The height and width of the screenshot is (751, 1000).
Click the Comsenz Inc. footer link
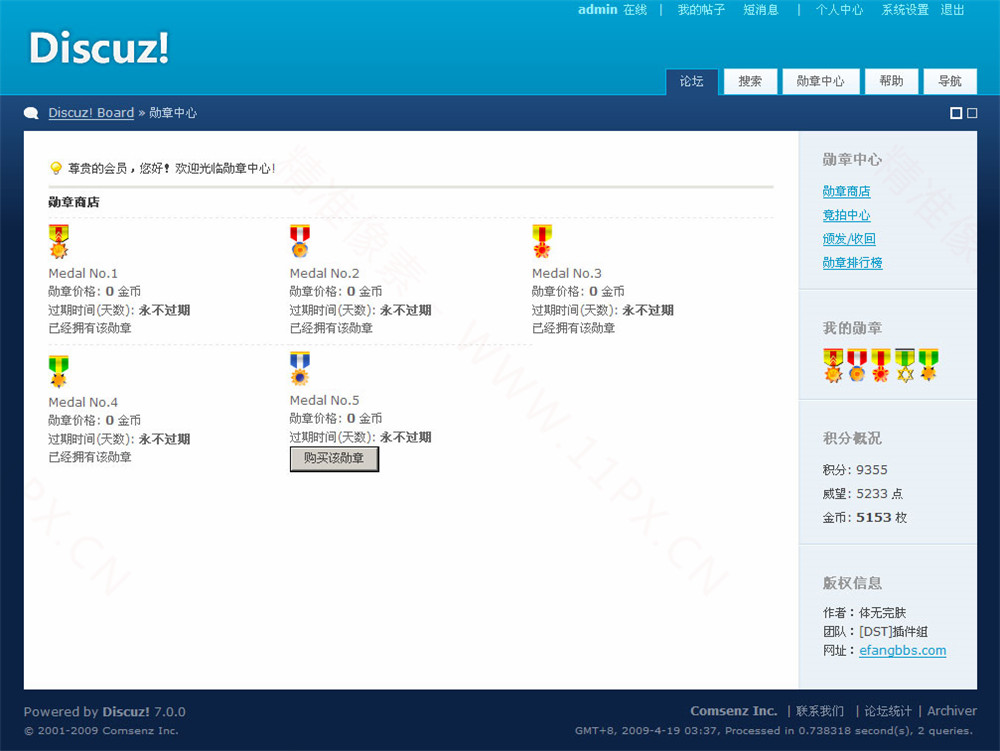click(733, 711)
